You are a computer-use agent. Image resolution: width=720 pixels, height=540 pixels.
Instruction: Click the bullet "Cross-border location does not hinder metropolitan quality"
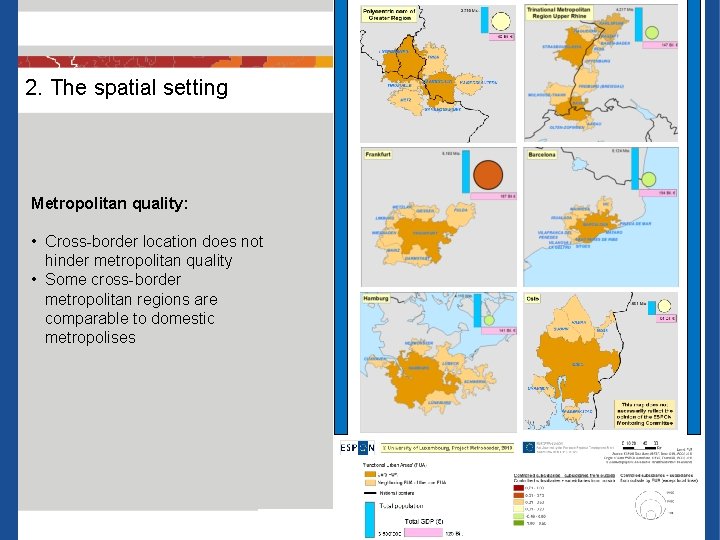pos(154,251)
